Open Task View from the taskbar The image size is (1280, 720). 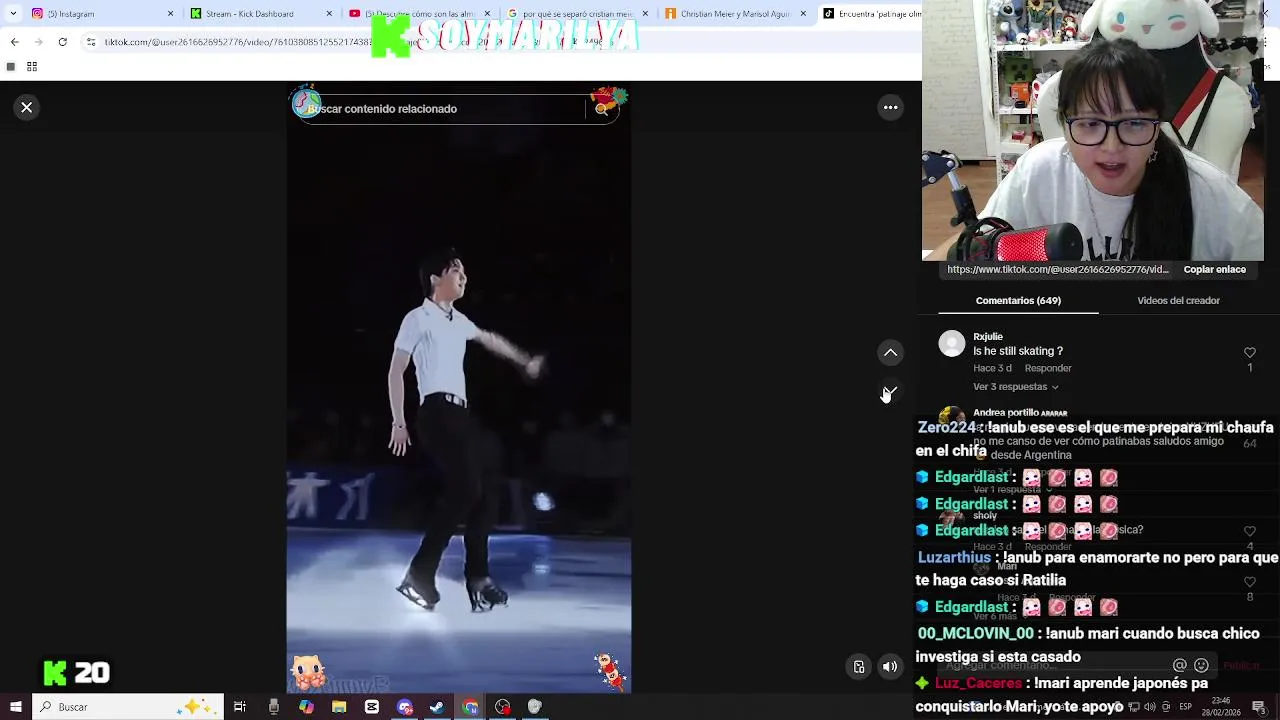240,707
